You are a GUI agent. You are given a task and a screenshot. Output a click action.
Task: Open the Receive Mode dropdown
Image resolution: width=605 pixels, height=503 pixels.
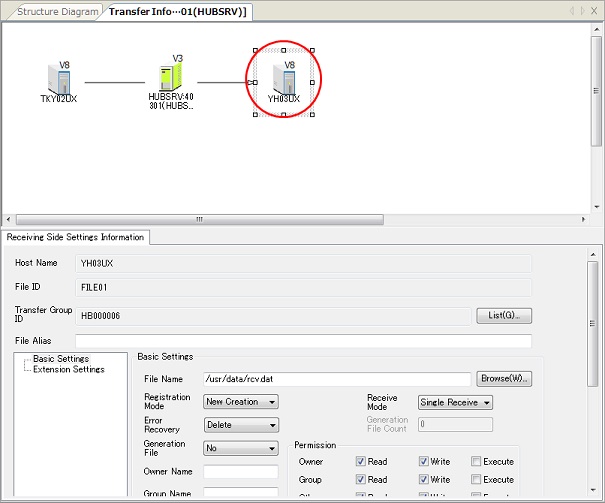tap(455, 402)
